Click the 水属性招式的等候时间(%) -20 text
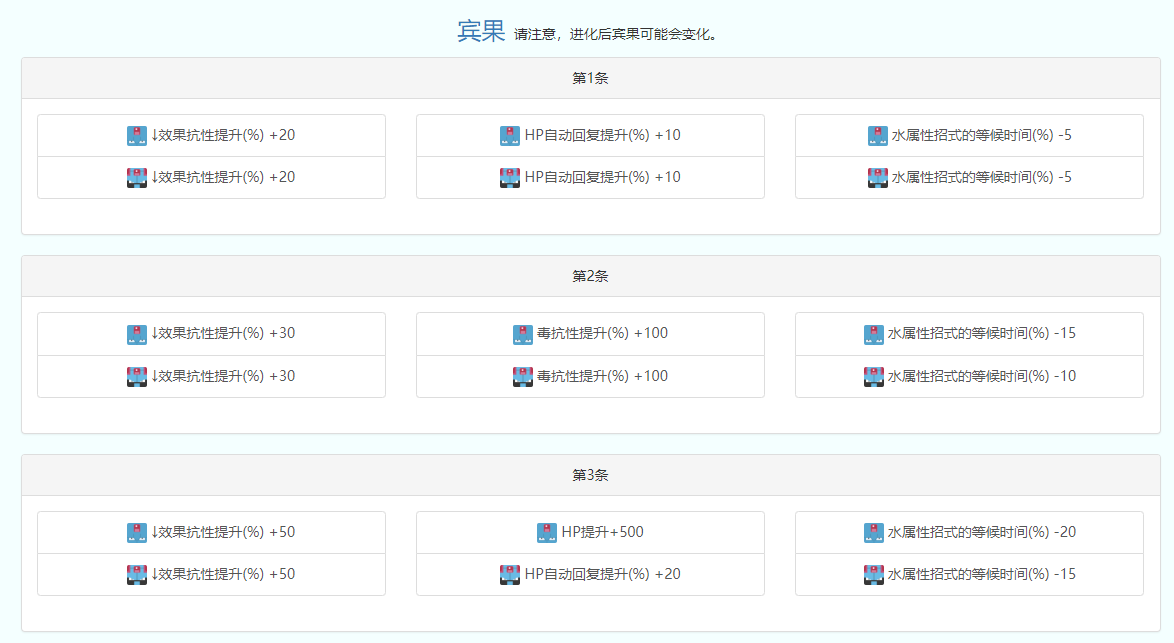This screenshot has height=643, width=1174. 981,532
